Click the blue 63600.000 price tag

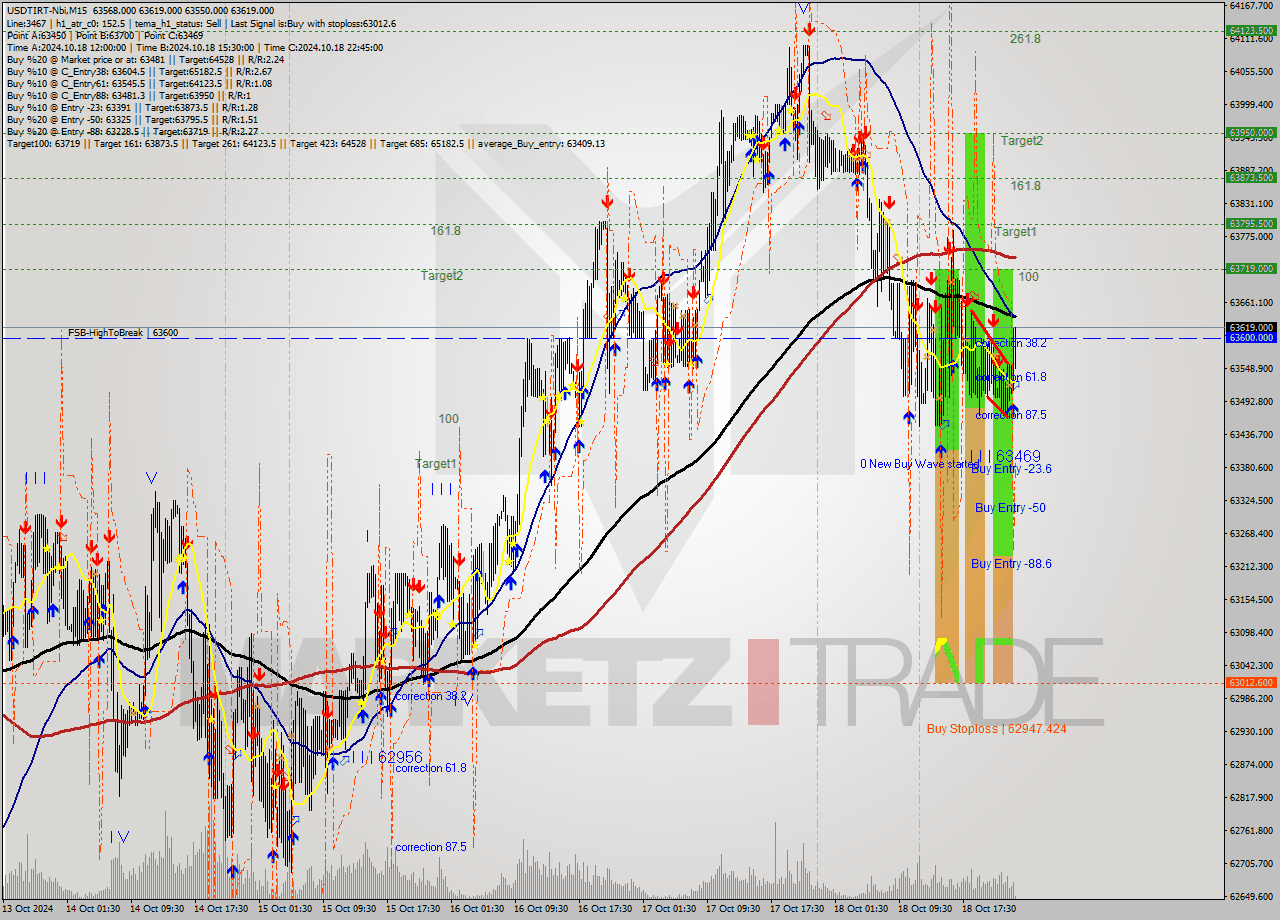[x=1250, y=338]
